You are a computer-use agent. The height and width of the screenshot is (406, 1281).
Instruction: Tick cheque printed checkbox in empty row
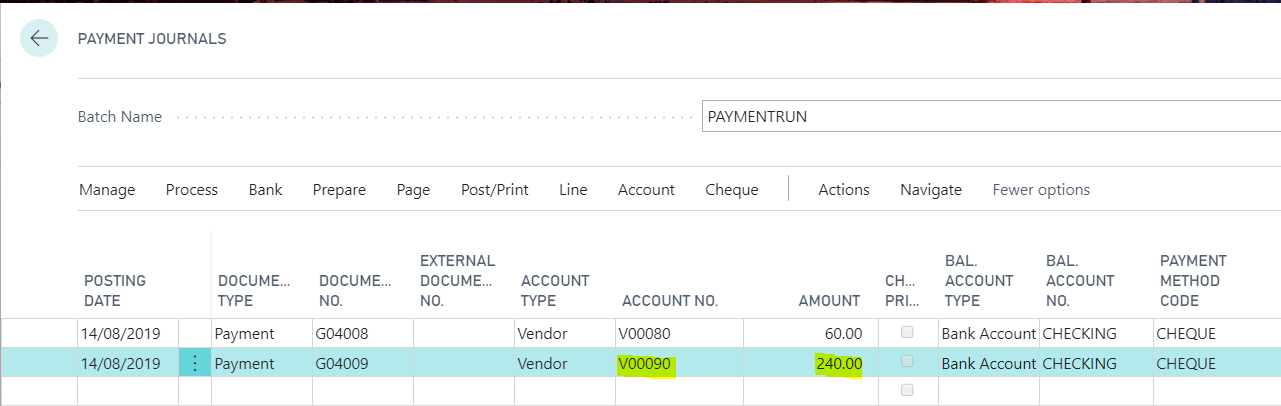tap(907, 391)
